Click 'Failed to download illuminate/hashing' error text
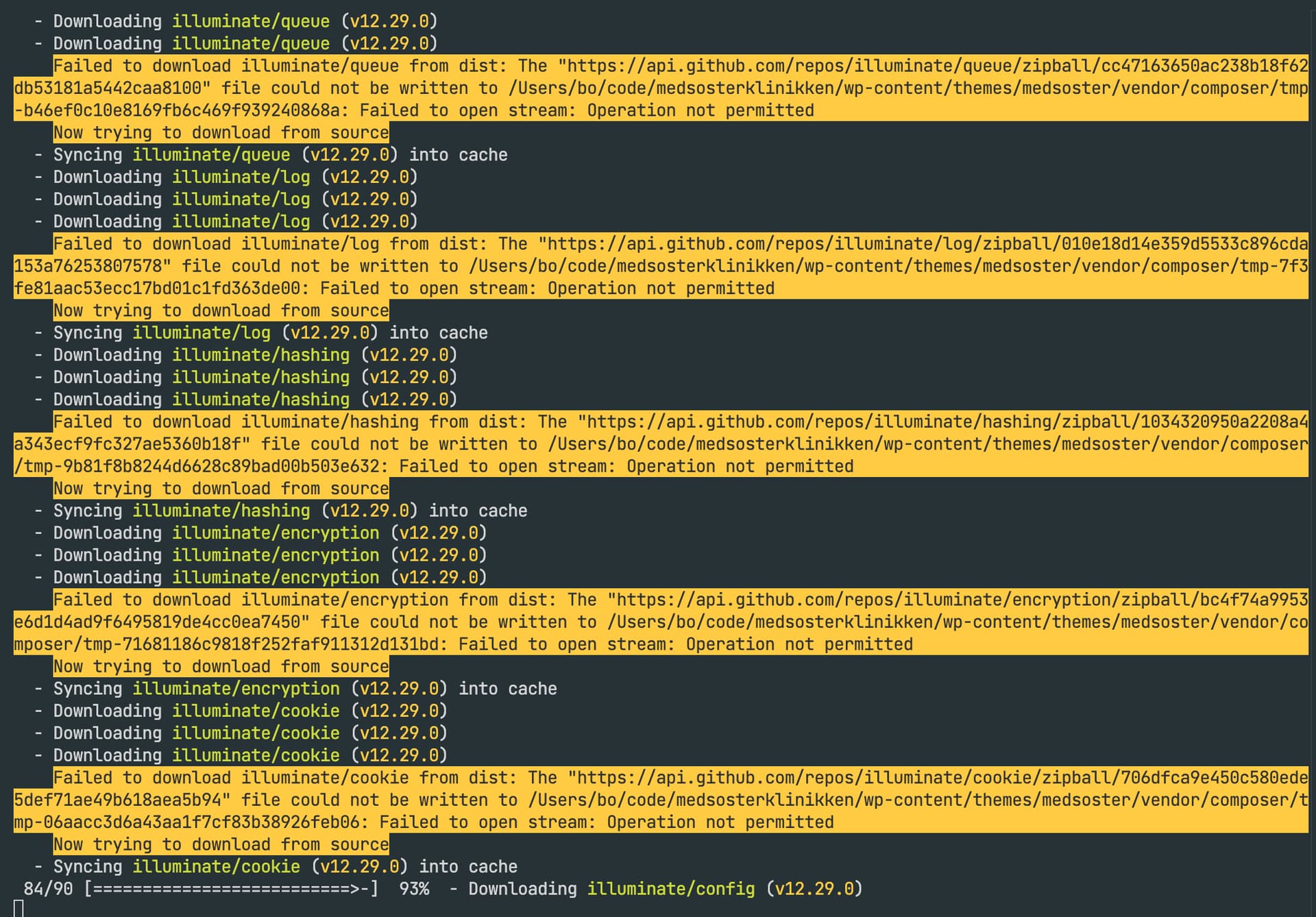 pos(236,422)
